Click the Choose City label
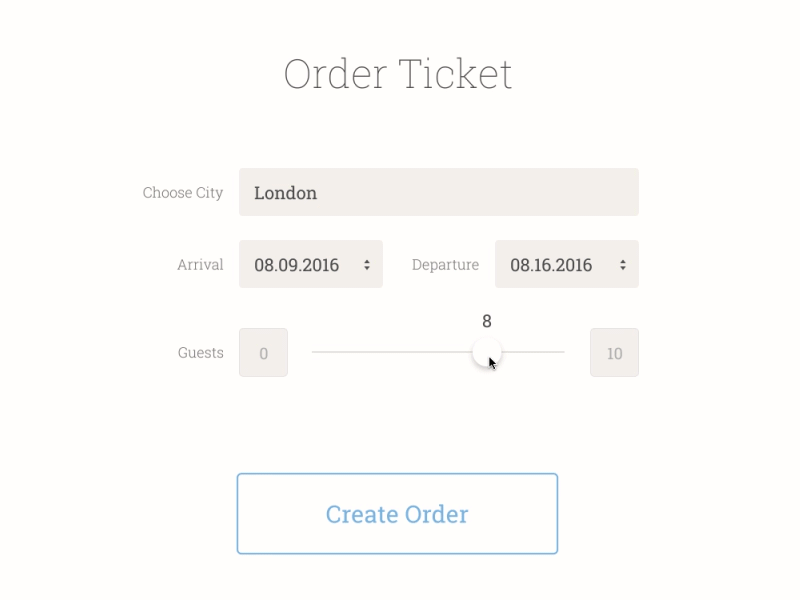This screenshot has height=600, width=800. click(184, 193)
